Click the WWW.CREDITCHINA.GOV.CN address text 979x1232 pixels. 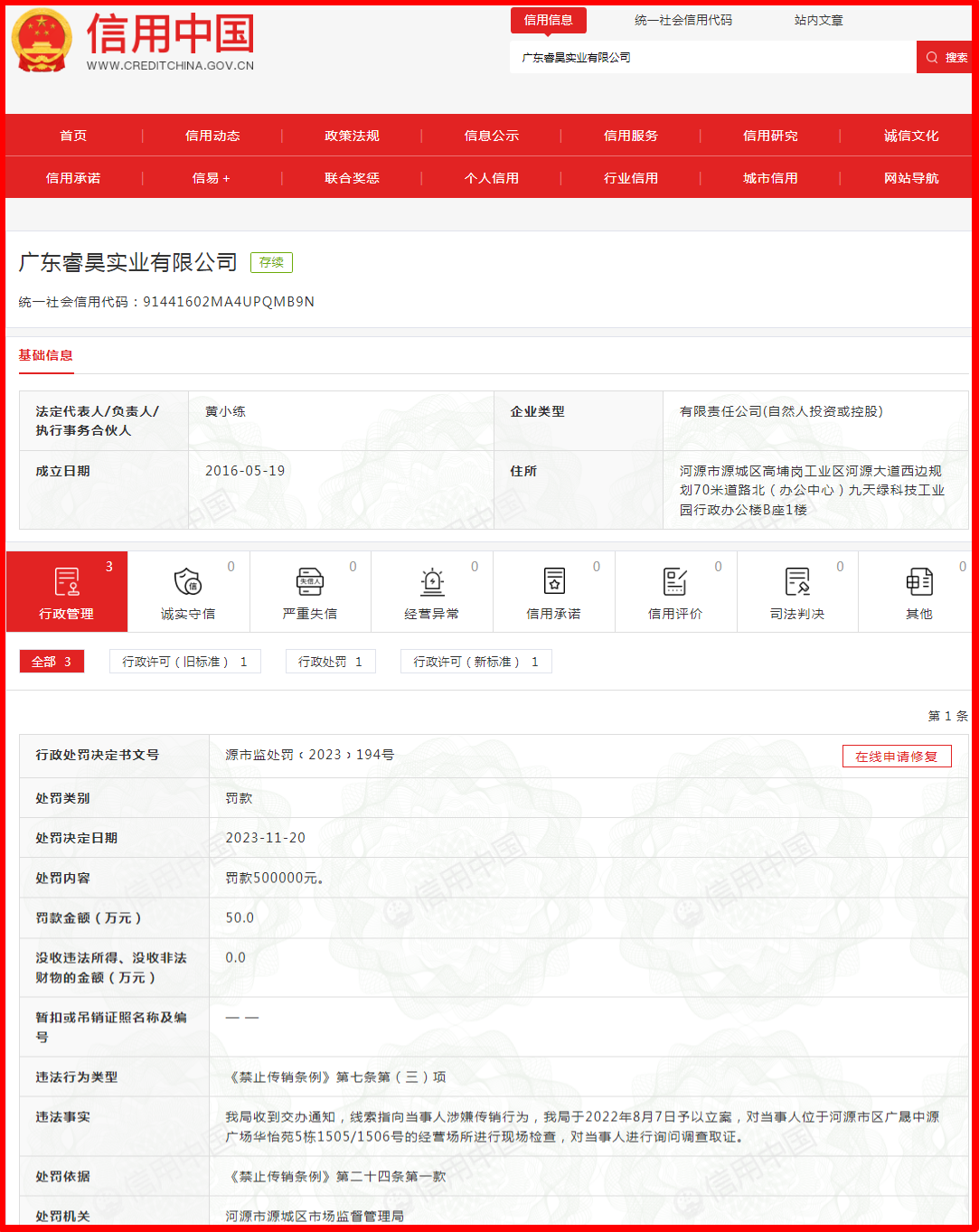click(170, 65)
